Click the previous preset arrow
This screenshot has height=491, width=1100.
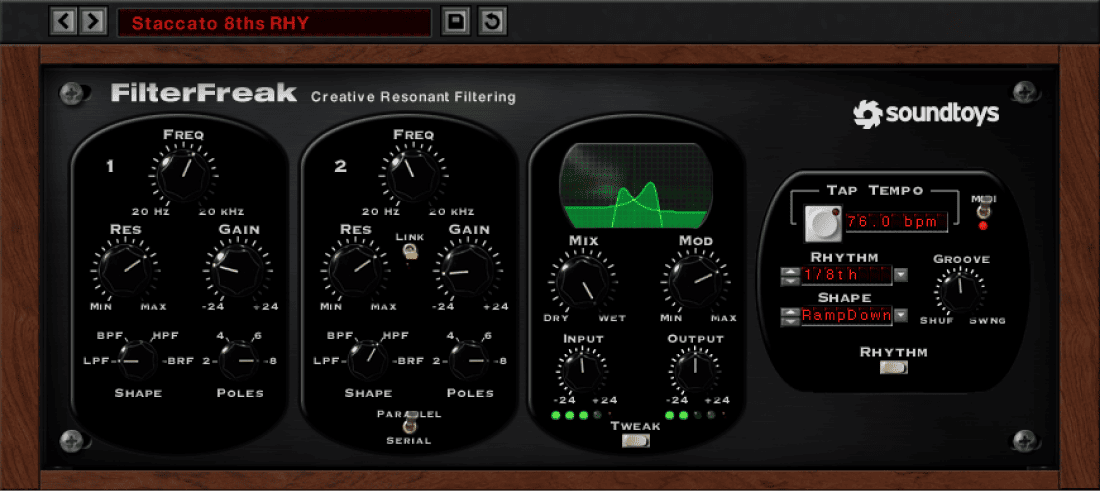pyautogui.click(x=63, y=21)
